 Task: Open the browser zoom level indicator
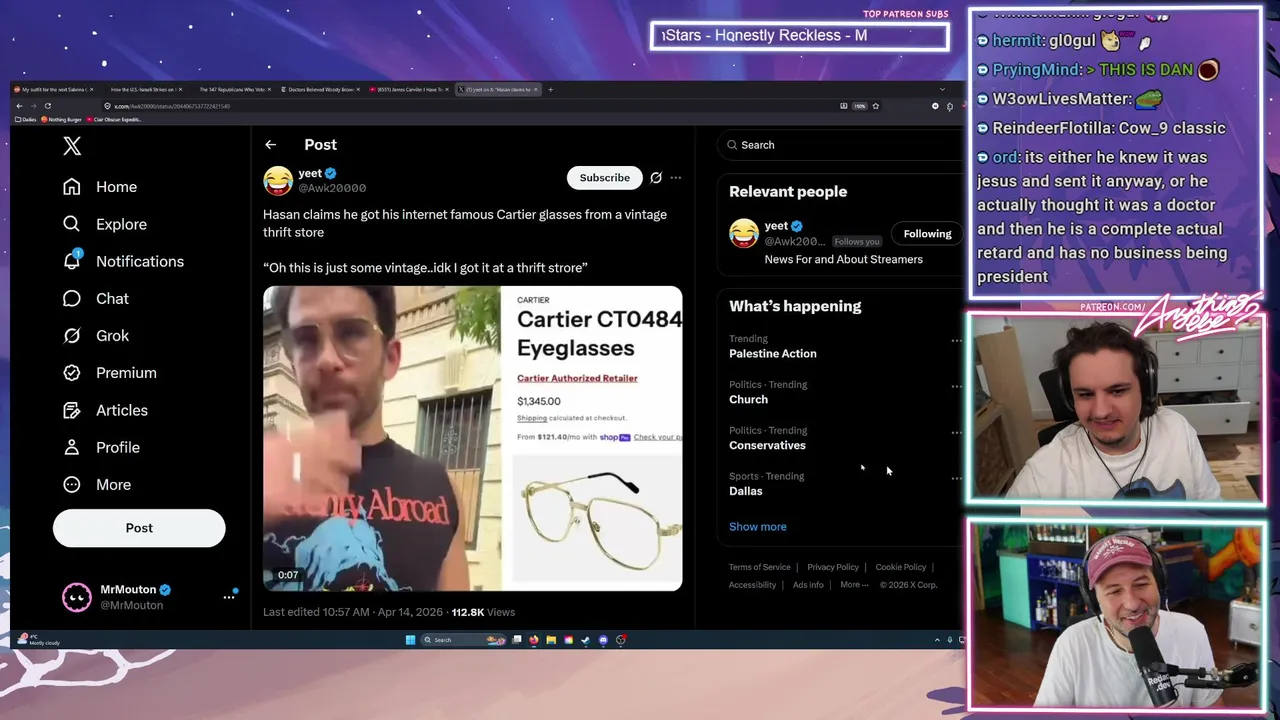coord(859,106)
